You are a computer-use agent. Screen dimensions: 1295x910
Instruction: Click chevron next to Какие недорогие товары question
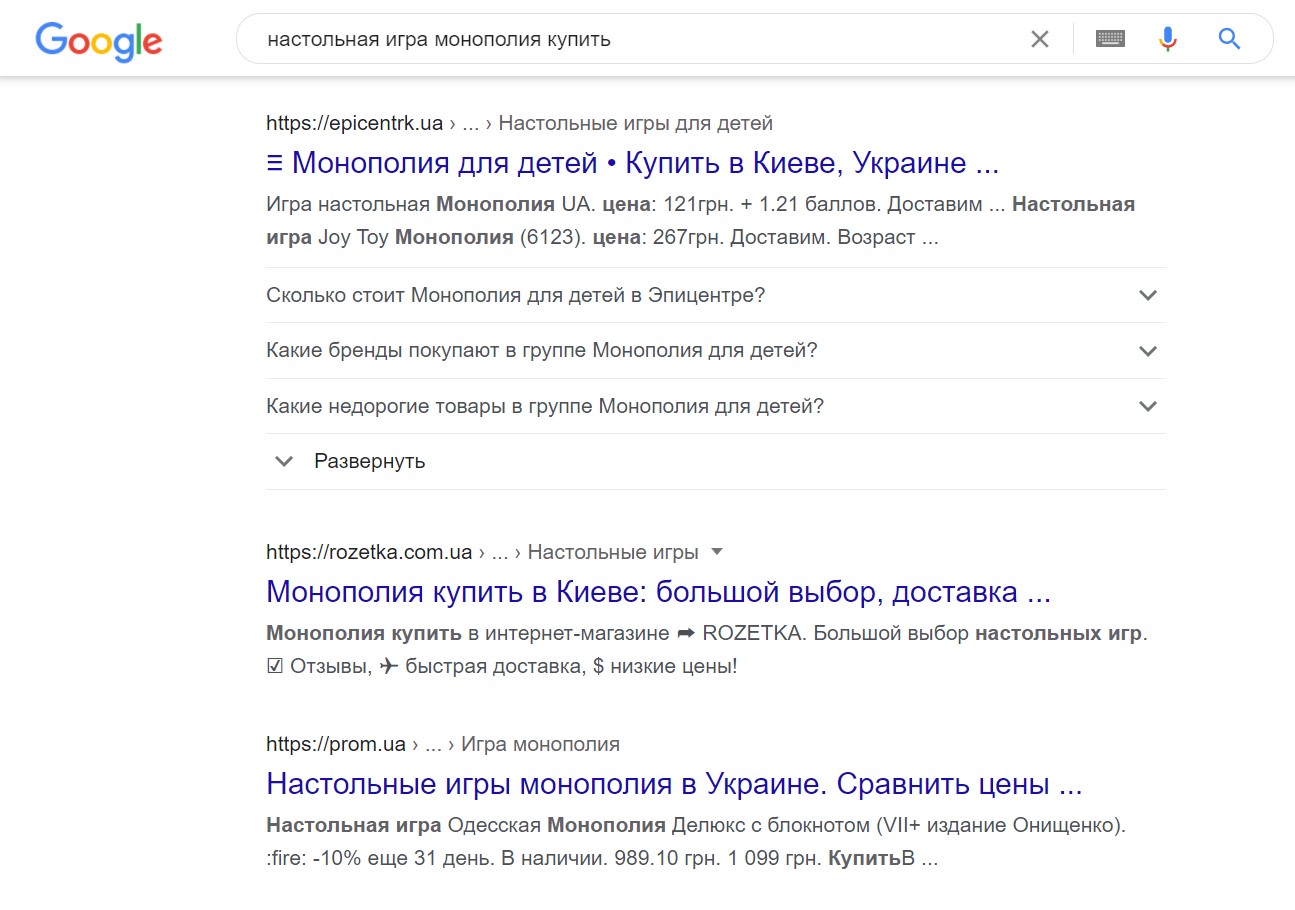pos(1148,406)
